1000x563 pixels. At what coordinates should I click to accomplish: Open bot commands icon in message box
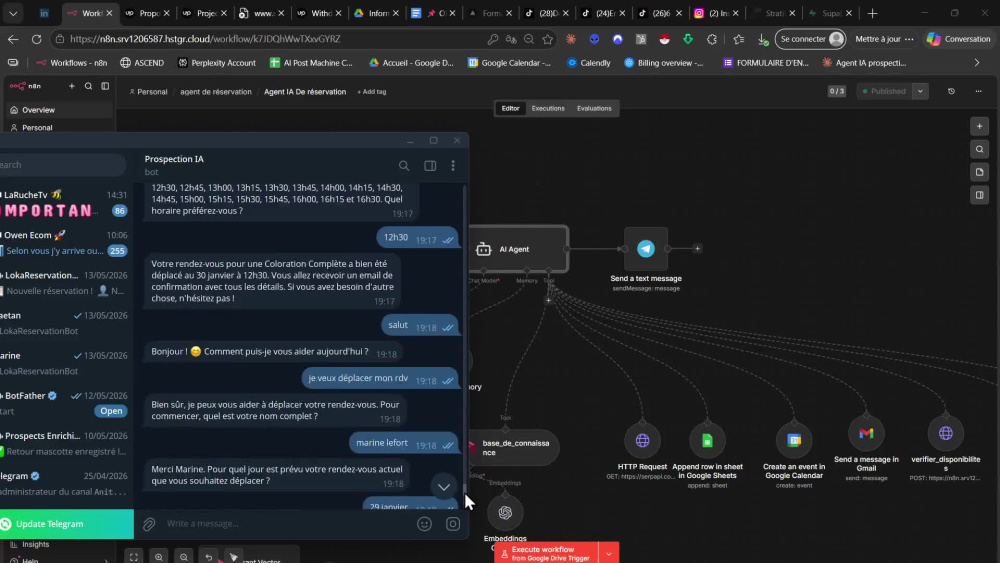click(x=453, y=524)
